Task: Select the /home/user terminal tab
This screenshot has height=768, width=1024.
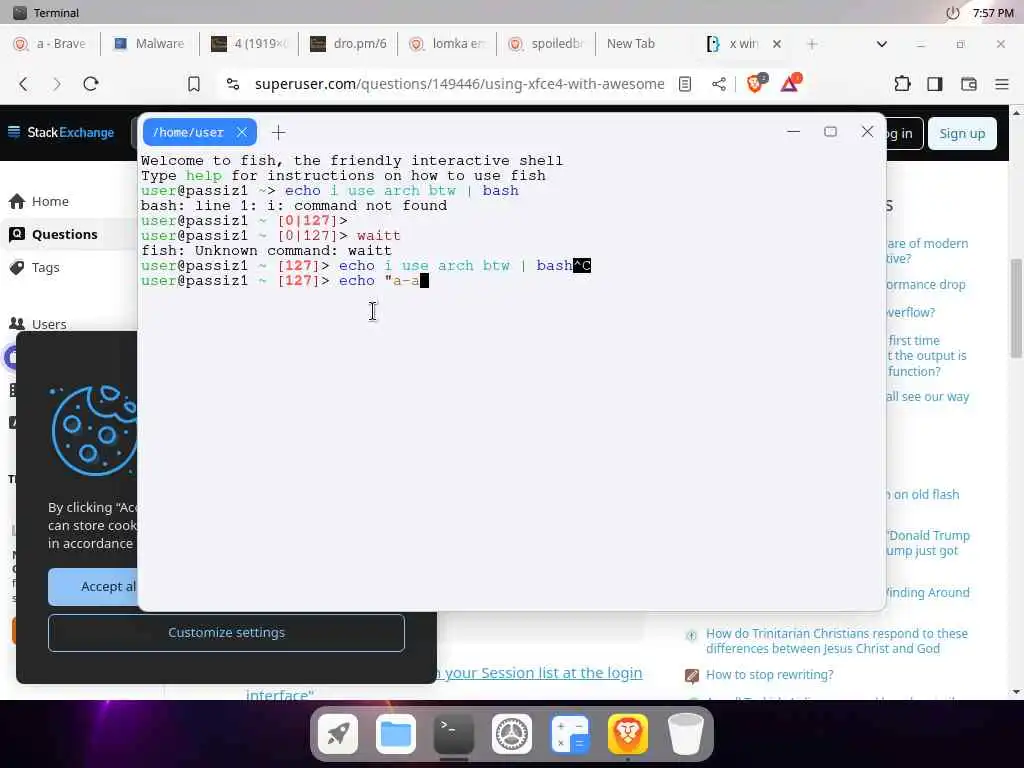Action: (x=188, y=133)
